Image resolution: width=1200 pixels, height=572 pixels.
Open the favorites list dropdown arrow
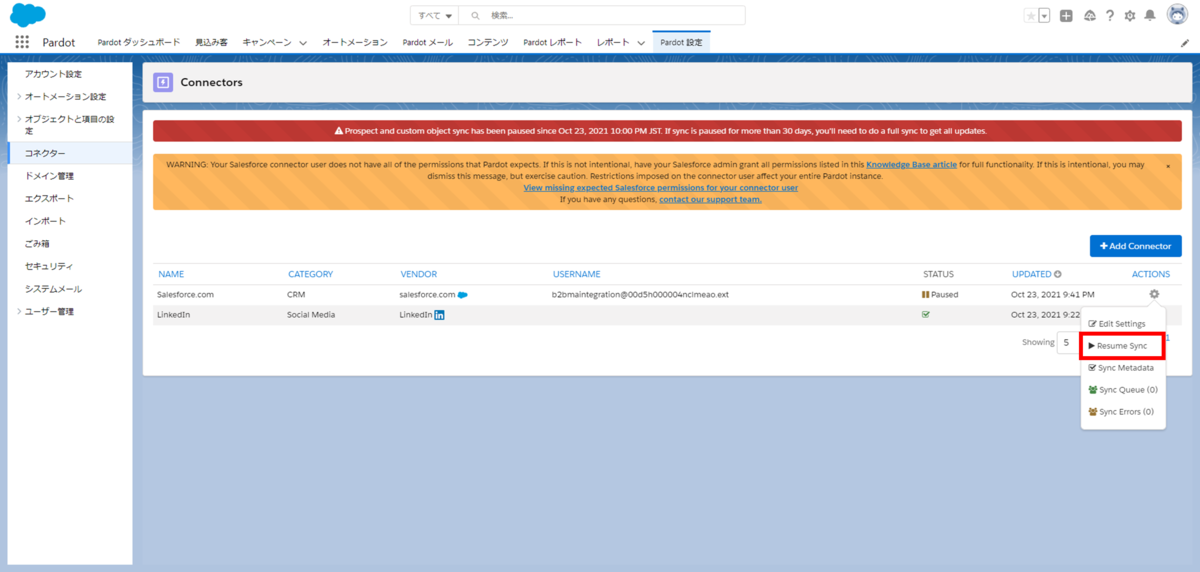click(x=1044, y=15)
